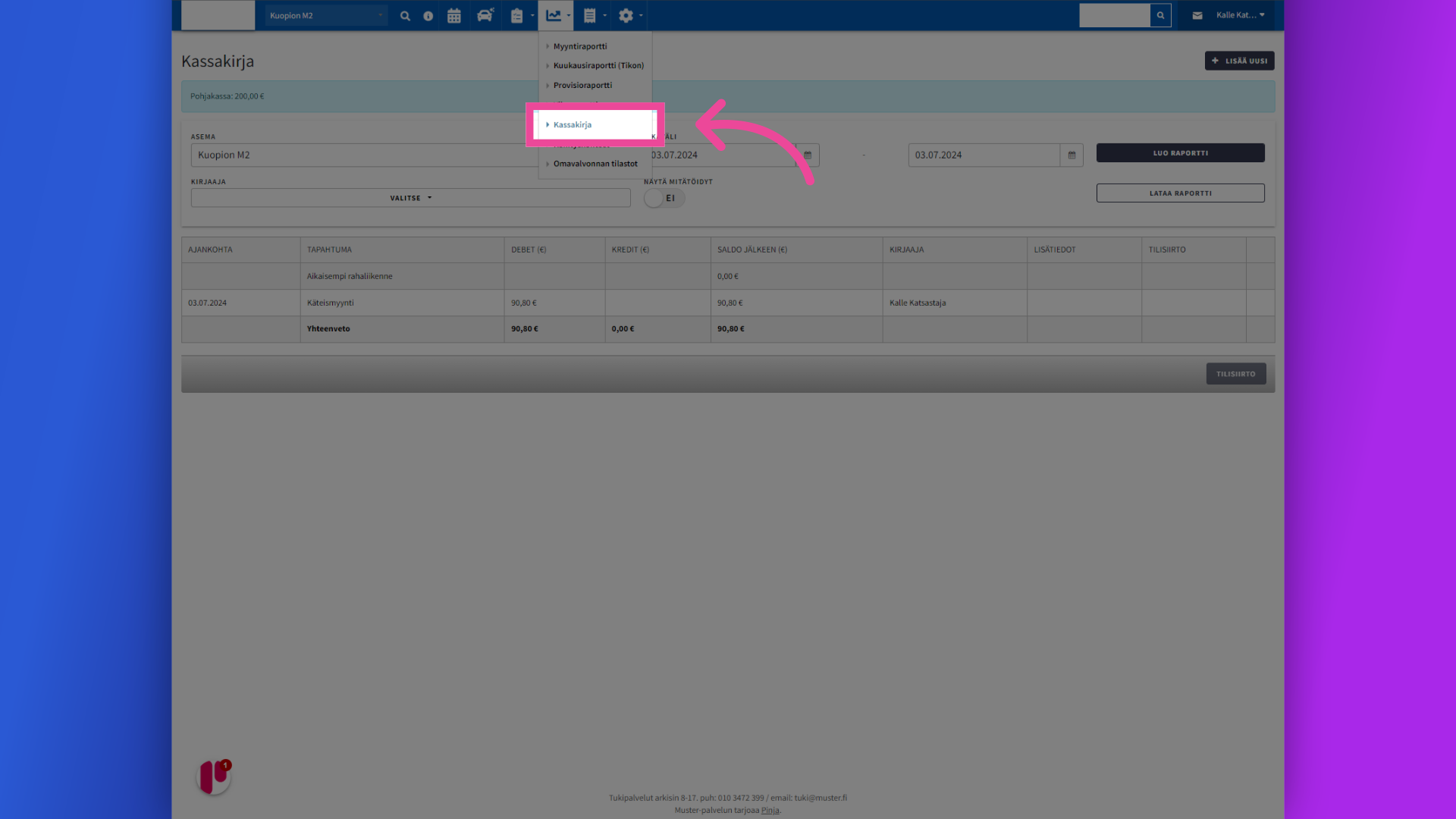Viewport: 1456px width, 819px height.
Task: Click the start date field 03.07.2024
Action: (x=720, y=155)
